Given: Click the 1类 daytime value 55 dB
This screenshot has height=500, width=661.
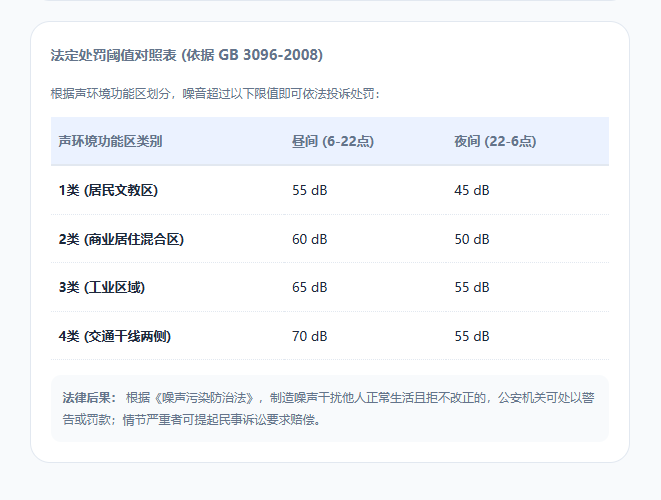Looking at the screenshot, I should coord(309,190).
